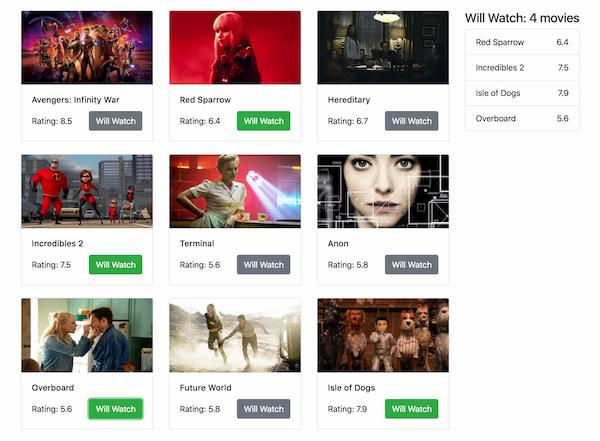
Task: Select the Terminal movie thumbnail
Action: (235, 191)
